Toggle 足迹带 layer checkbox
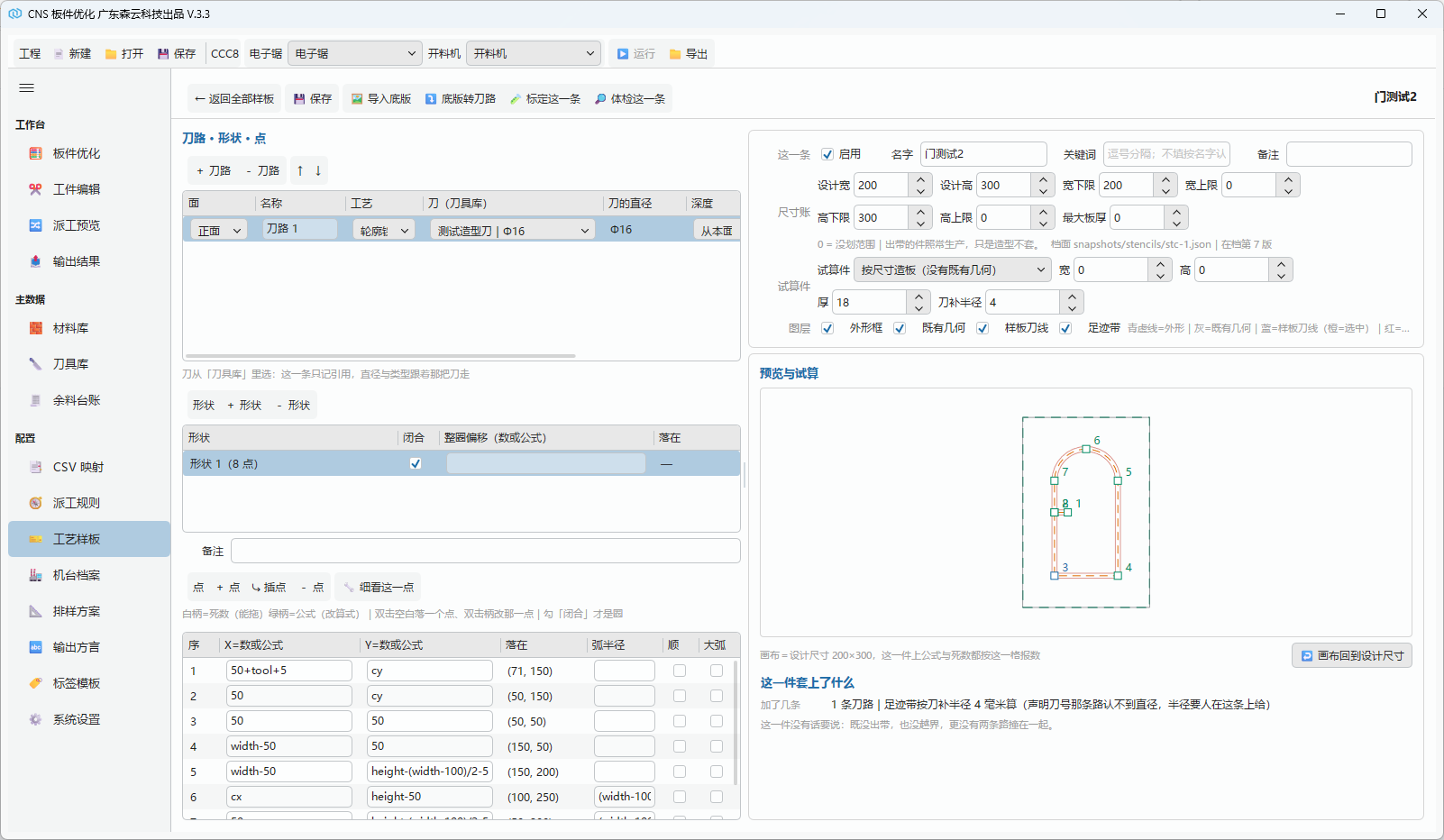Viewport: 1444px width, 840px height. [x=1065, y=328]
